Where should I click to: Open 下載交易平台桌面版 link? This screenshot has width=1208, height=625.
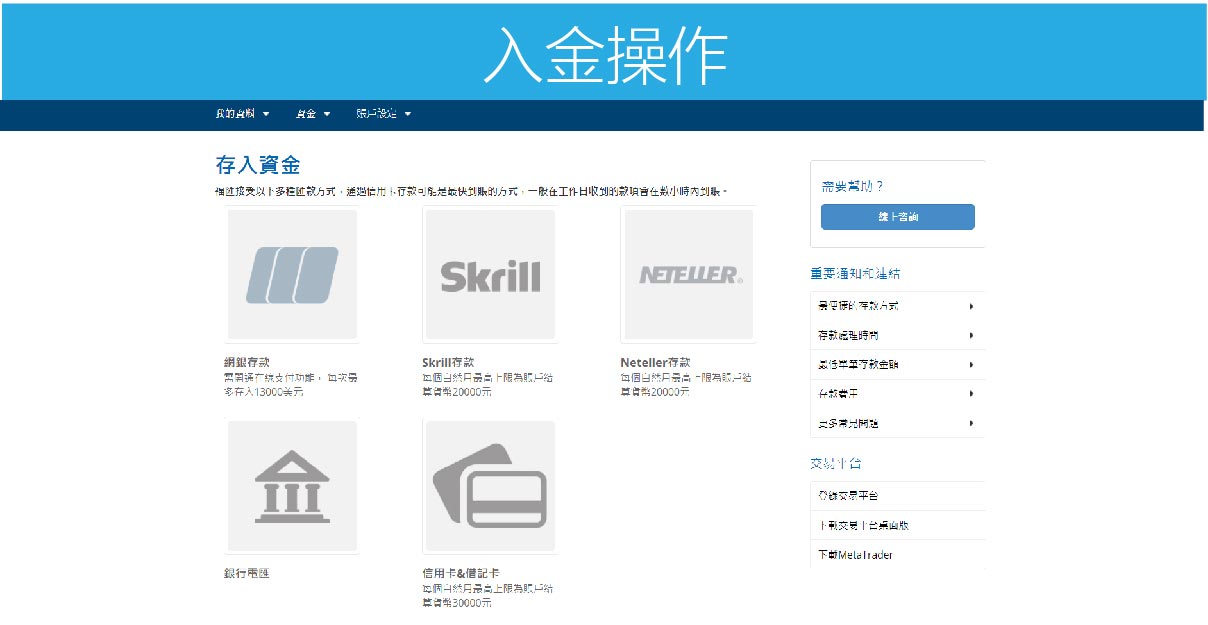[x=897, y=525]
